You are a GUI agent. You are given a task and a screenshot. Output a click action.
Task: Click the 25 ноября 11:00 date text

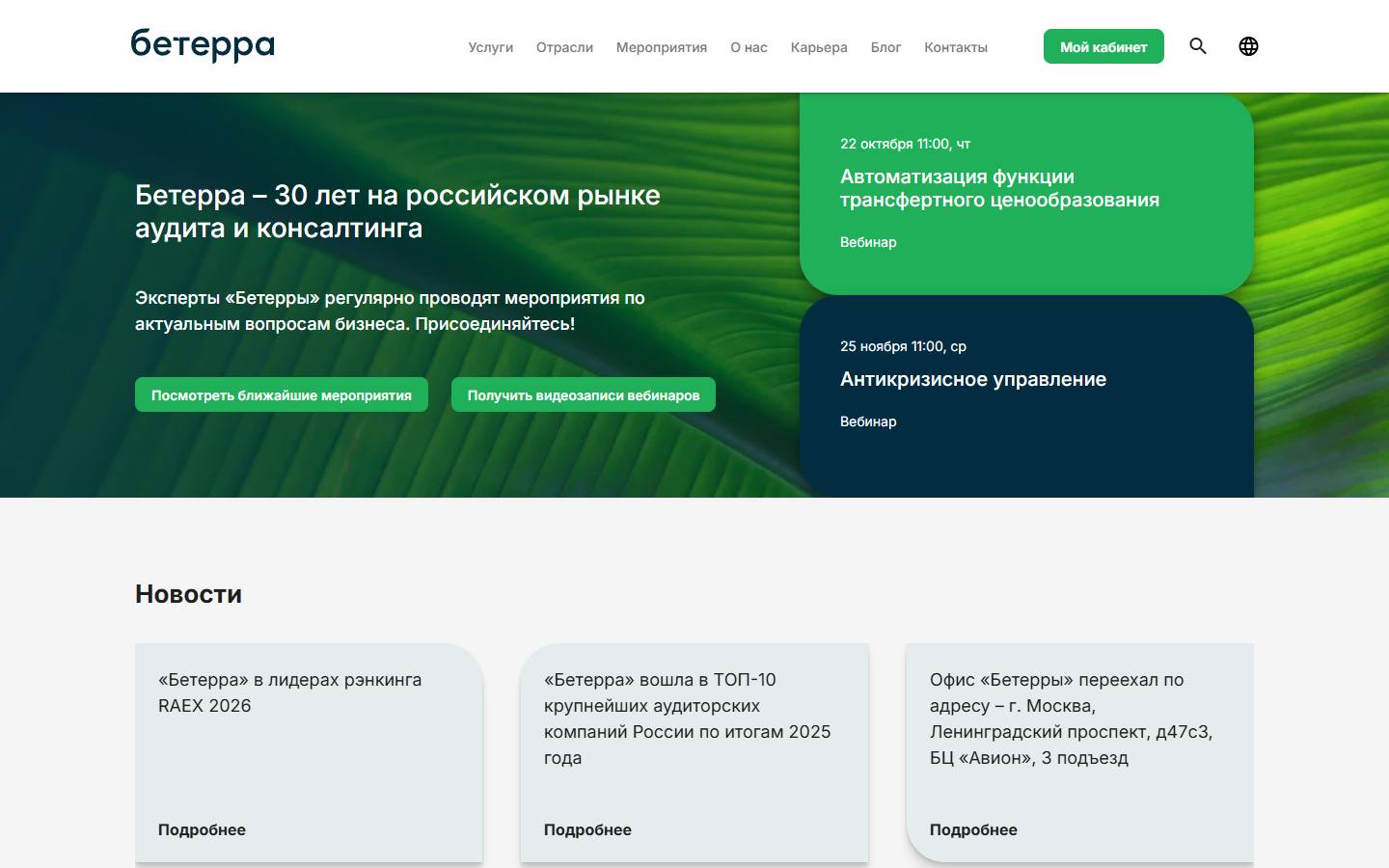tap(903, 346)
